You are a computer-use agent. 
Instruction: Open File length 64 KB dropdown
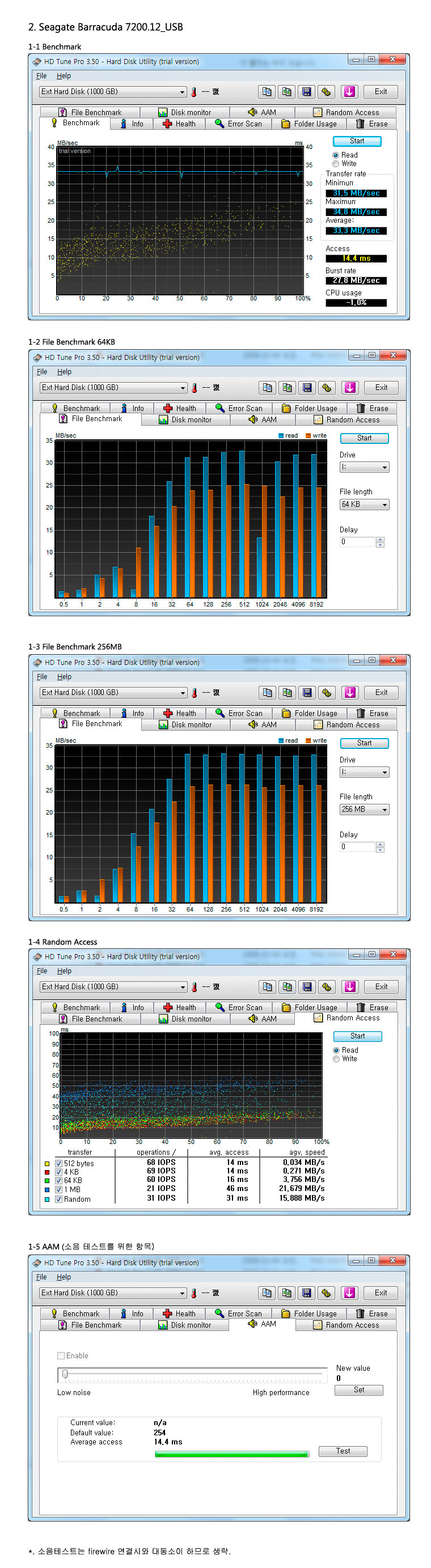tap(364, 505)
